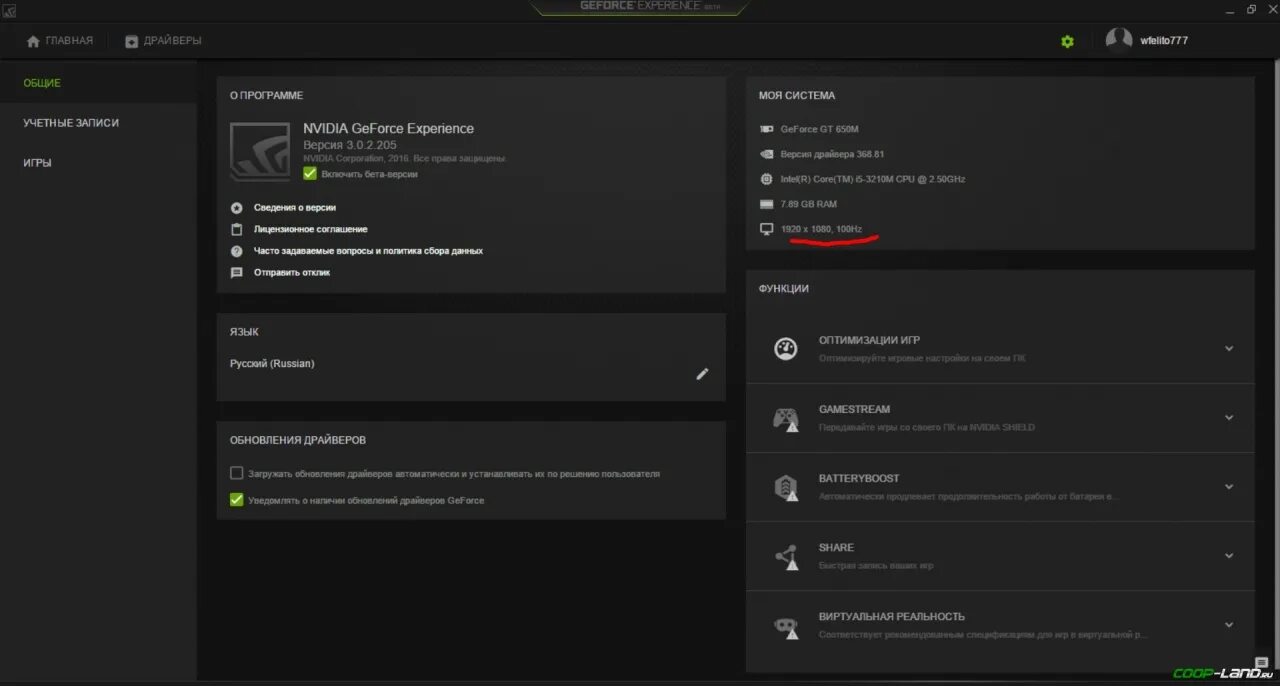Click the GeForce GT 650M text
This screenshot has width=1280, height=686.
pyautogui.click(x=820, y=129)
